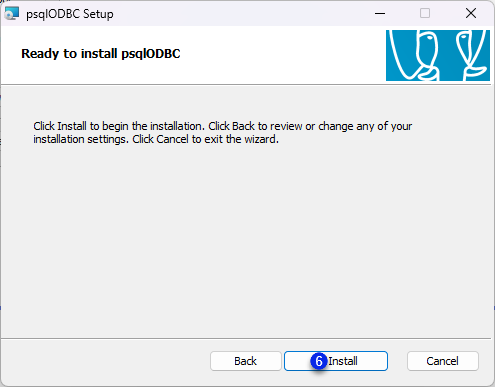Click the word "wizard" ending the instructions
This screenshot has height=387, width=495.
coord(261,139)
